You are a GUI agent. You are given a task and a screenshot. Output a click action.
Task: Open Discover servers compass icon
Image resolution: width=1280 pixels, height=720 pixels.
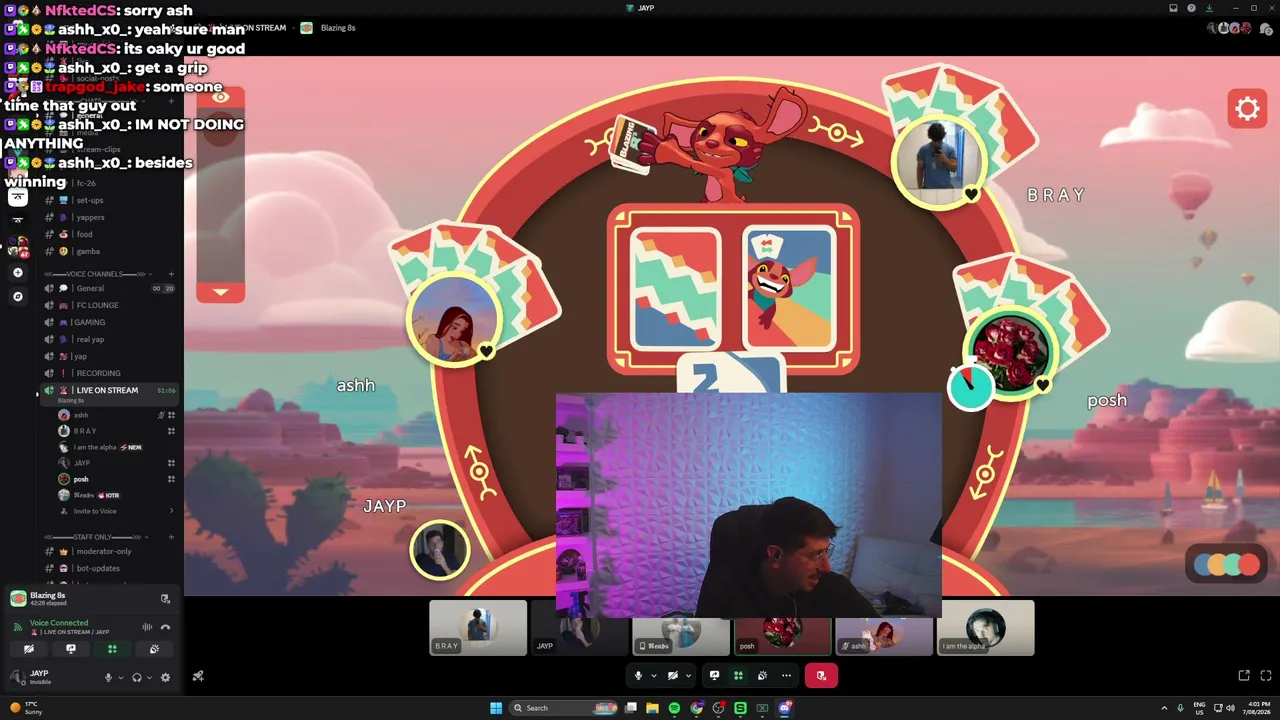17,296
